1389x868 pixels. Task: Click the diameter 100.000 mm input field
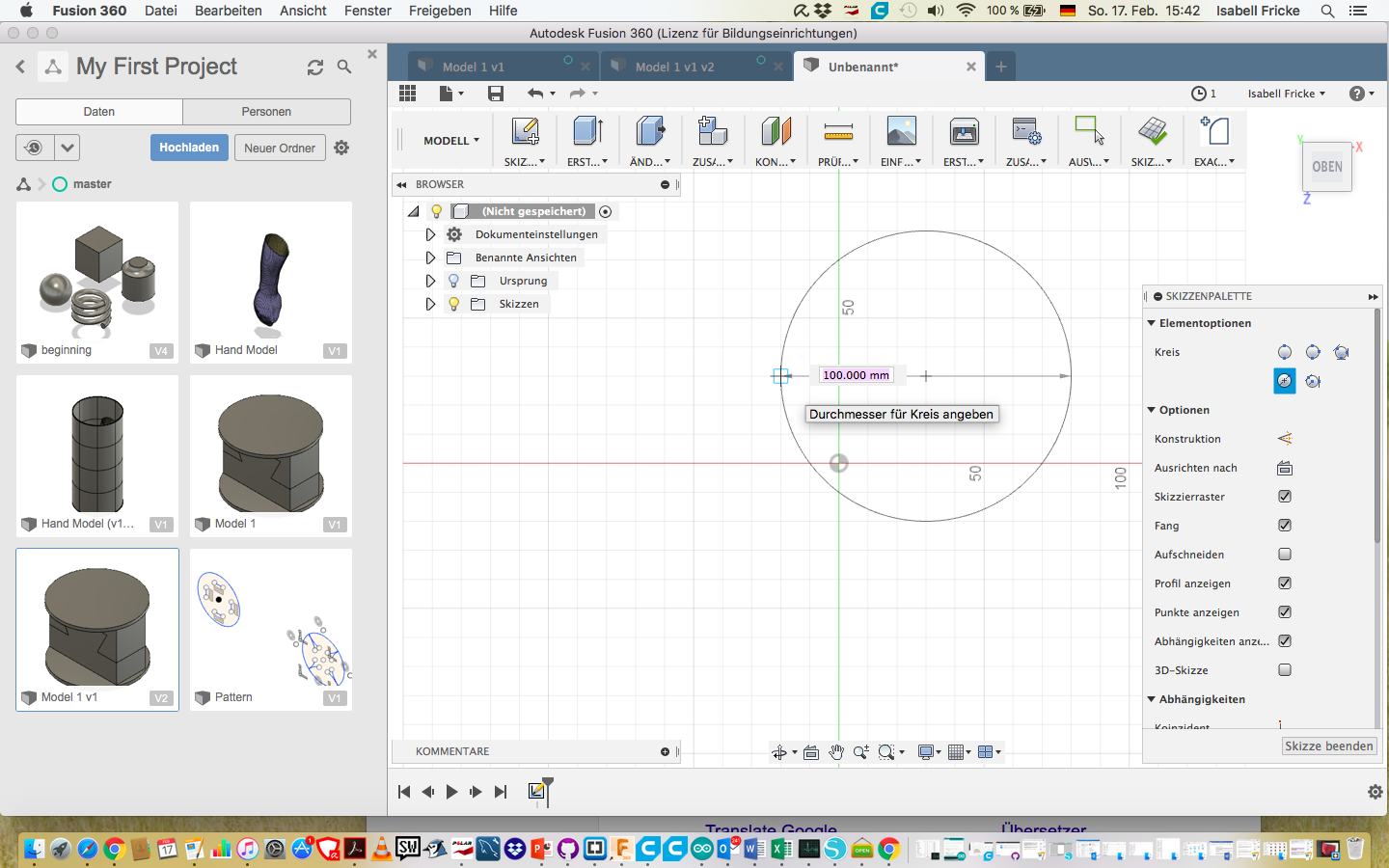pos(856,375)
